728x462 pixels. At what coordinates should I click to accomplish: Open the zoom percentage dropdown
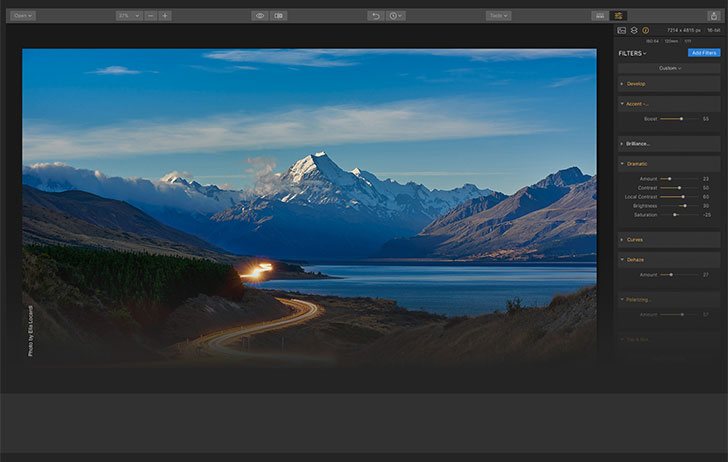tap(129, 16)
